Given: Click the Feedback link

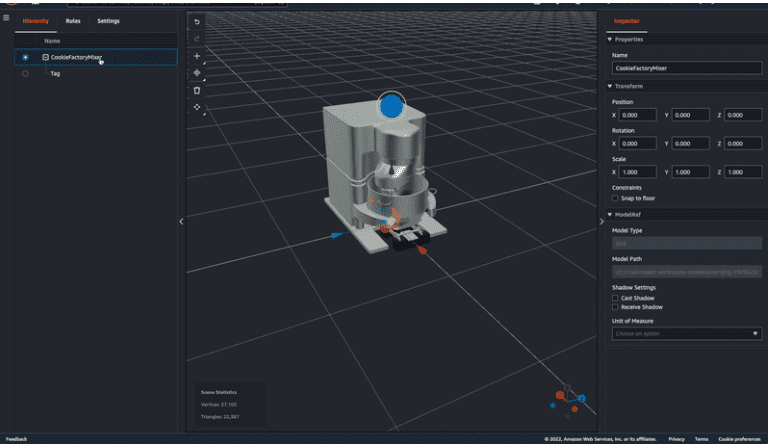Looking at the screenshot, I should (16, 439).
